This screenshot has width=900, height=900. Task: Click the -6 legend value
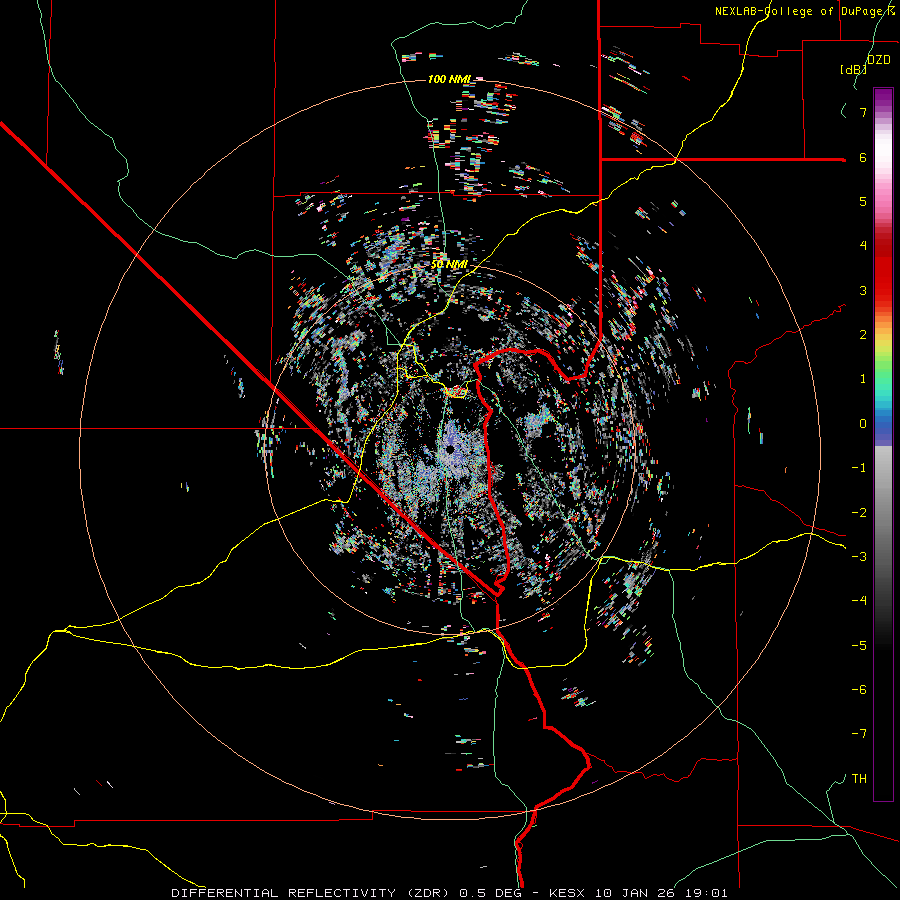tap(859, 690)
